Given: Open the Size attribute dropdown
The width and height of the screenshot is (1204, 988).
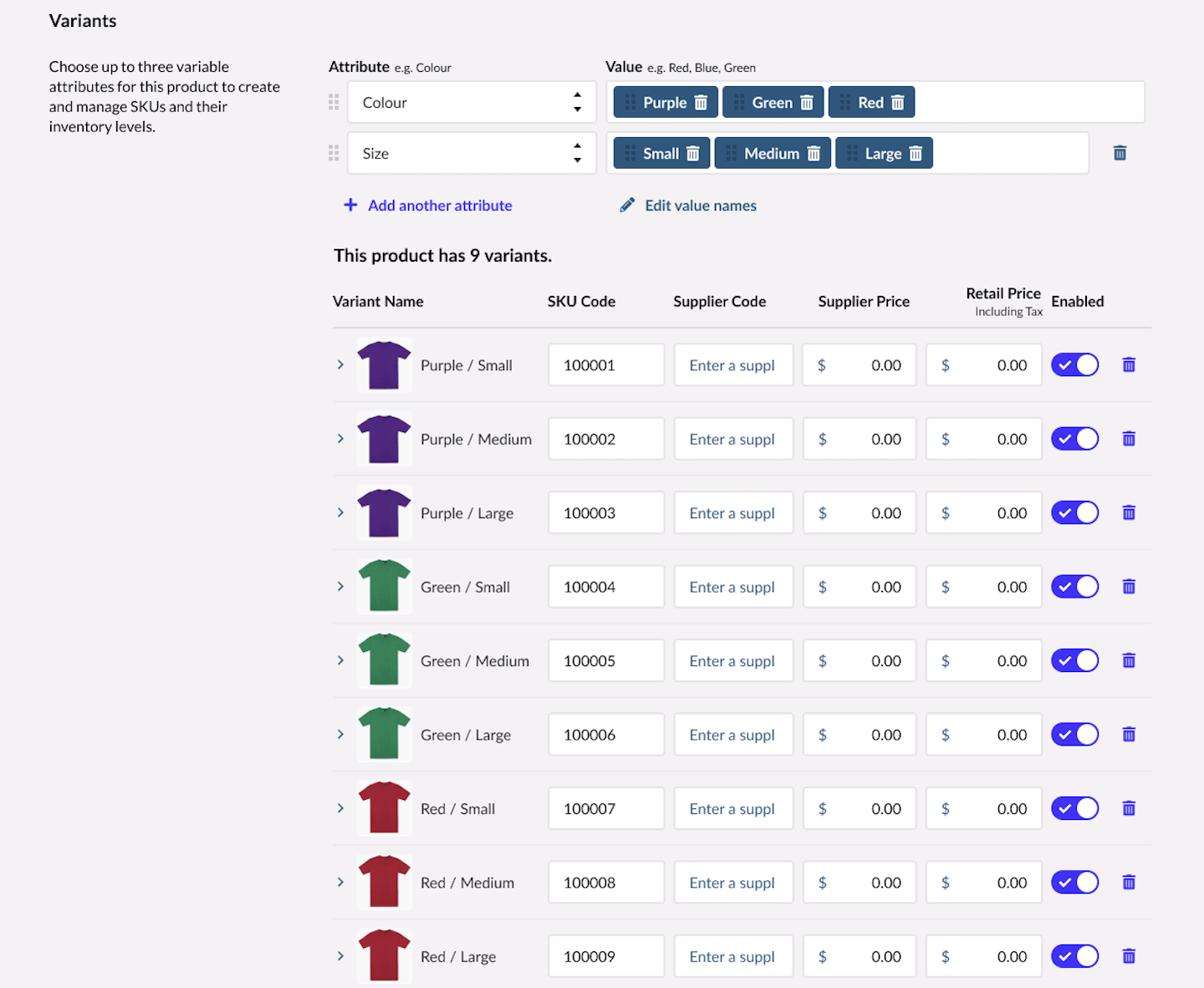Looking at the screenshot, I should 472,154.
